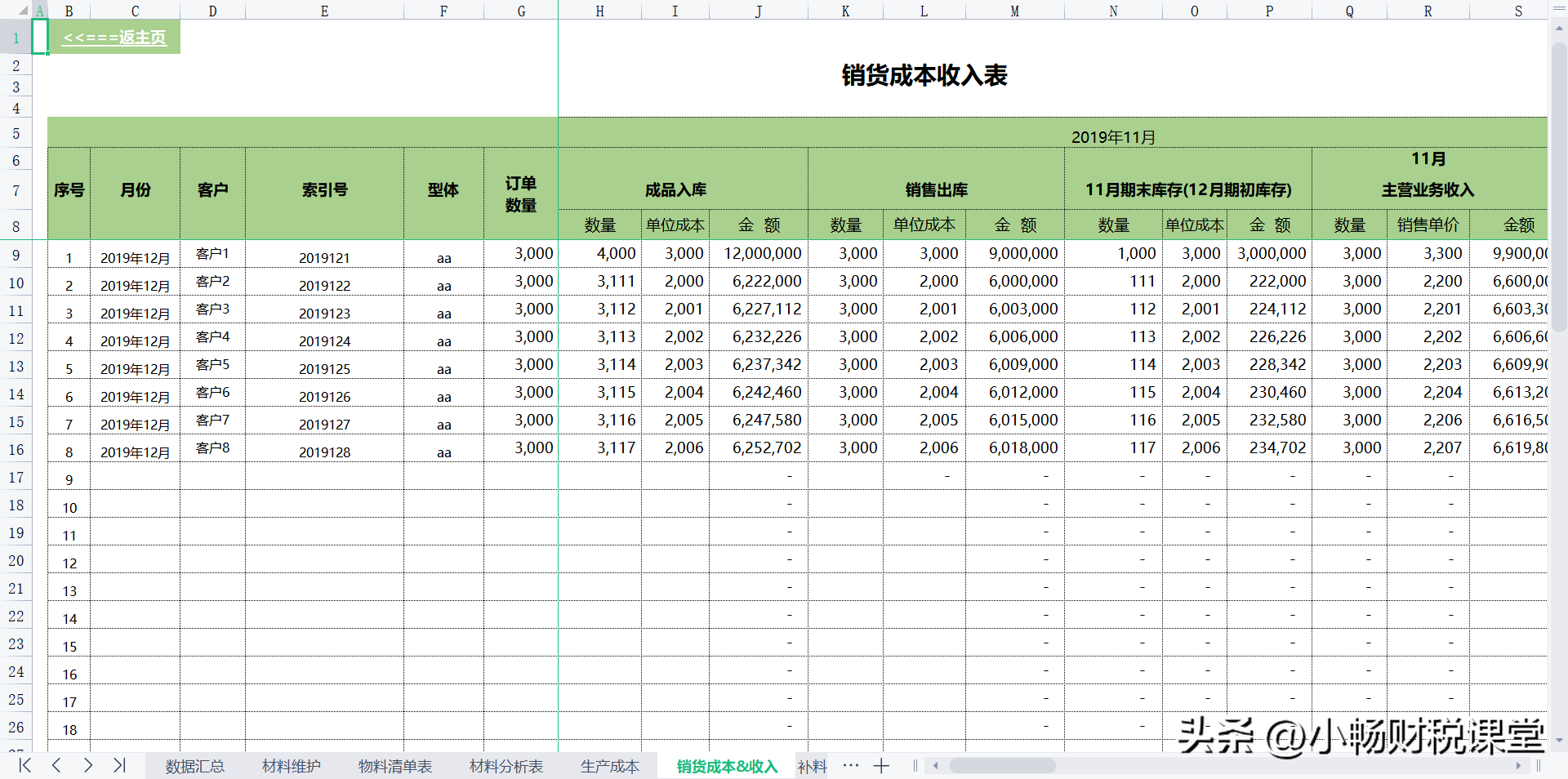The image size is (1568, 779).
Task: Select cell with amount 234,702
Action: point(1269,448)
